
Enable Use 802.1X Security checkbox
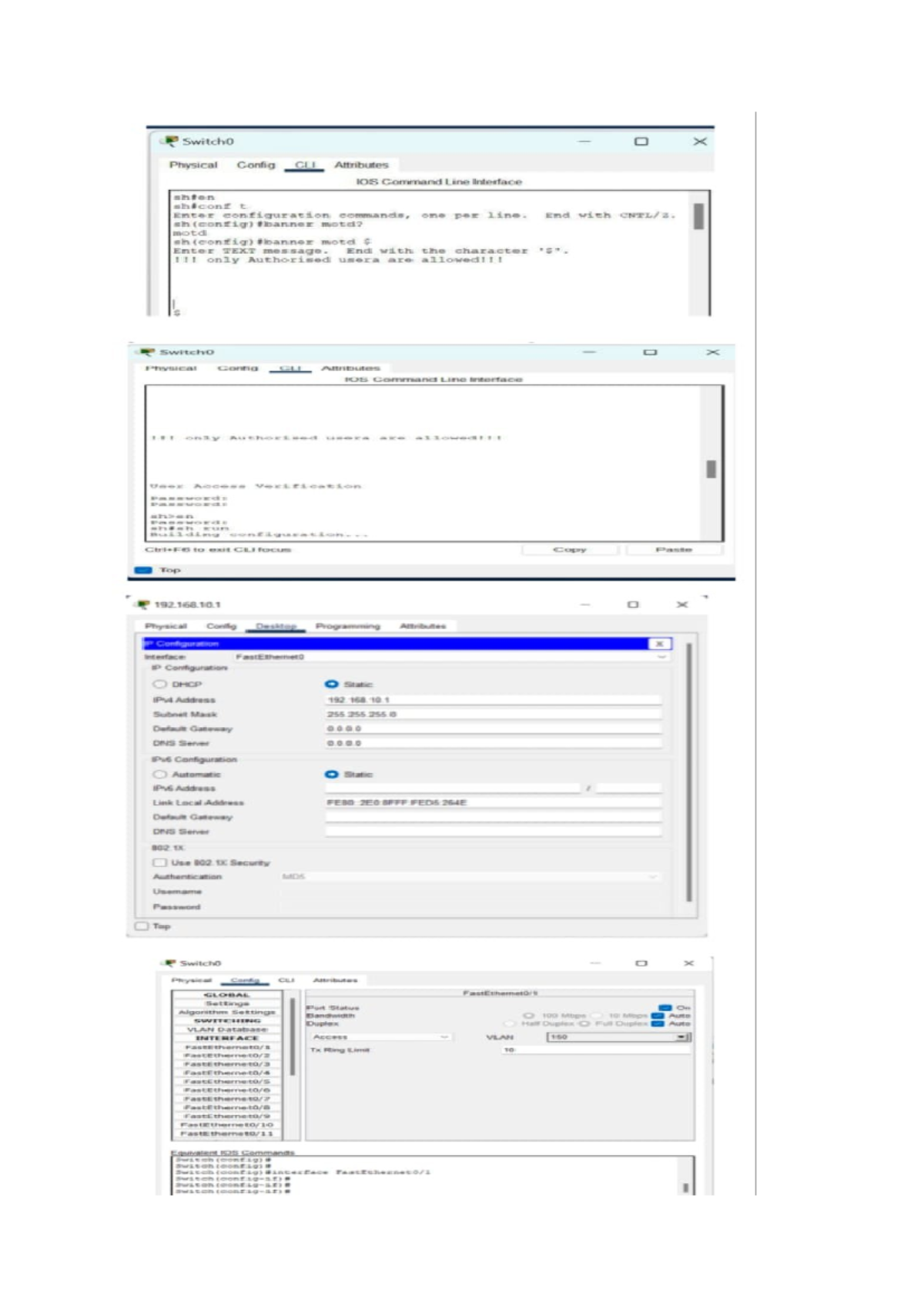tap(159, 862)
